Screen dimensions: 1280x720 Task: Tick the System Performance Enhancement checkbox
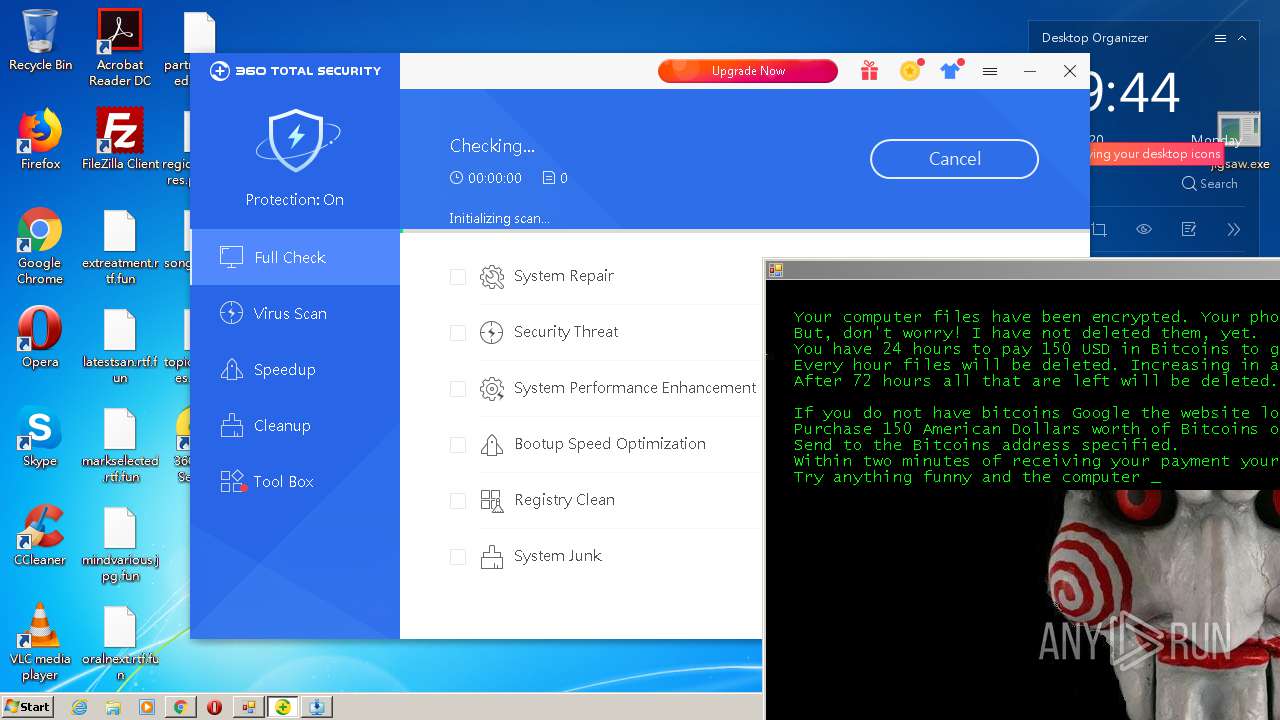[x=458, y=389]
